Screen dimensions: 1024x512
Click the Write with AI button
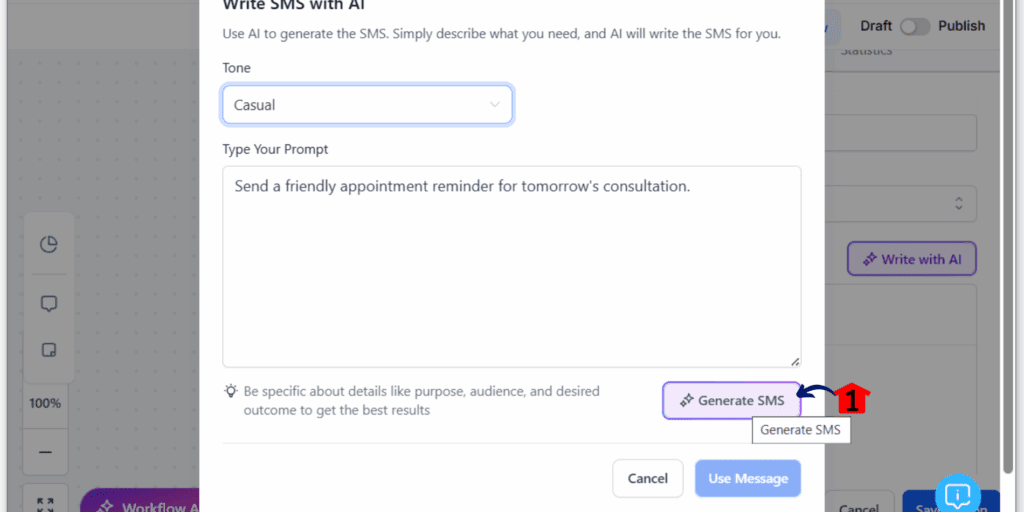coord(912,259)
